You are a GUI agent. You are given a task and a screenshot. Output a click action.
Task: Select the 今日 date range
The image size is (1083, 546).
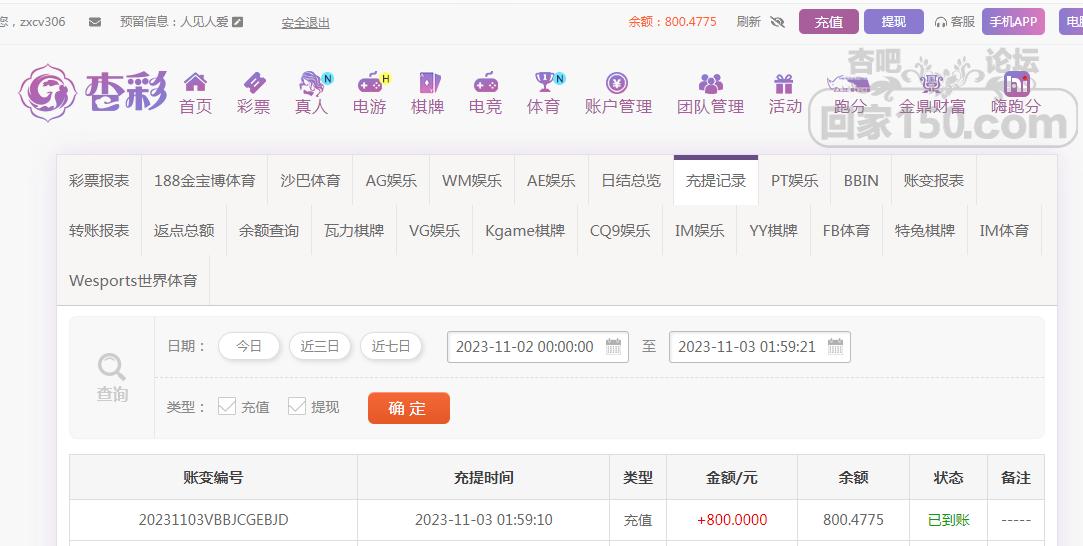click(249, 346)
